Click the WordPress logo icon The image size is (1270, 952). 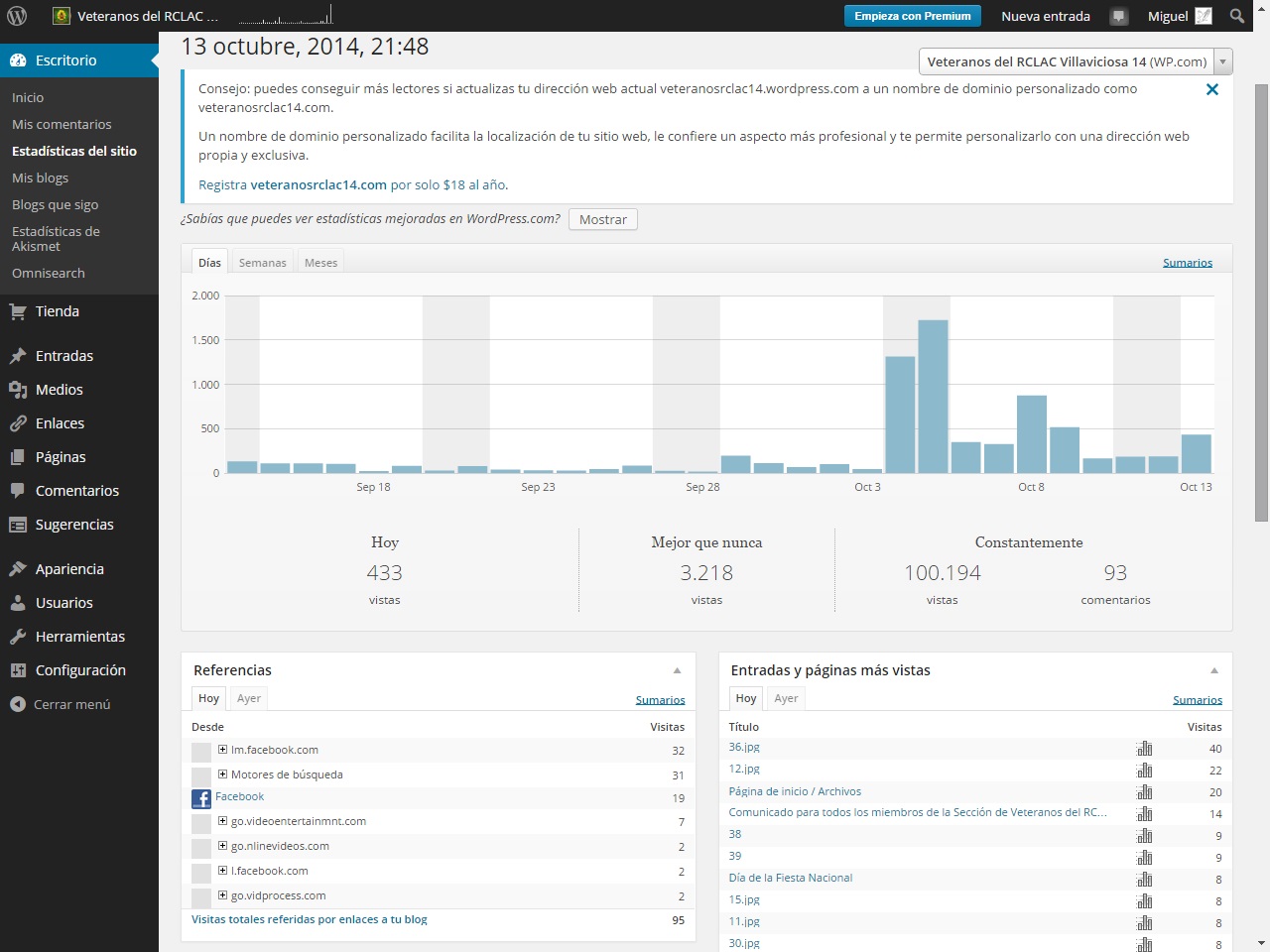click(17, 16)
